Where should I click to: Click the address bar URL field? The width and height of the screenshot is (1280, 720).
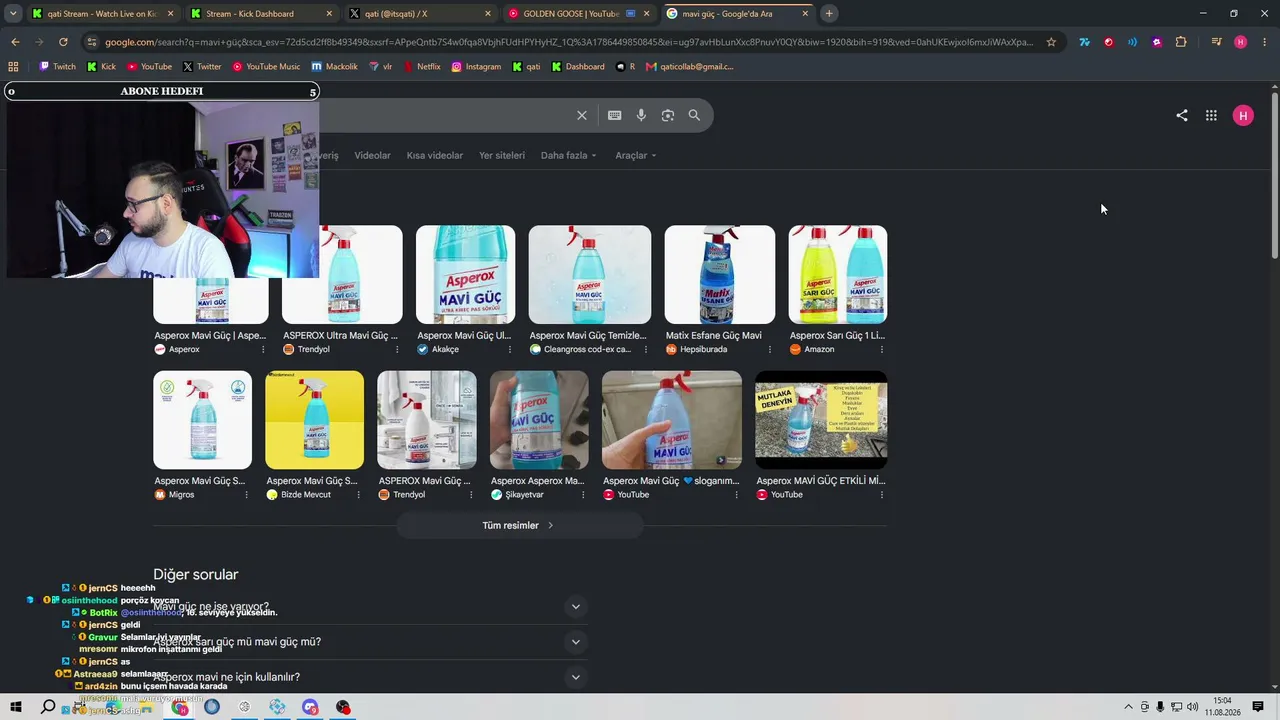click(x=568, y=42)
